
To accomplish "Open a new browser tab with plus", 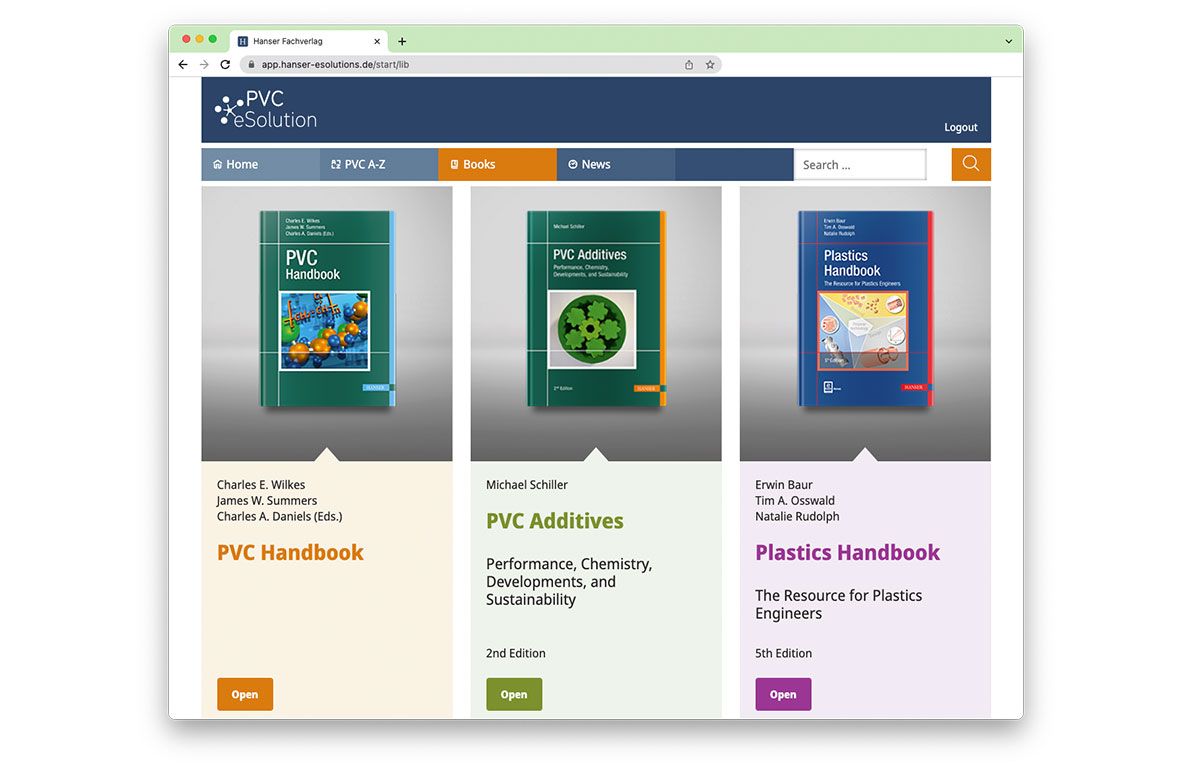I will (x=402, y=41).
